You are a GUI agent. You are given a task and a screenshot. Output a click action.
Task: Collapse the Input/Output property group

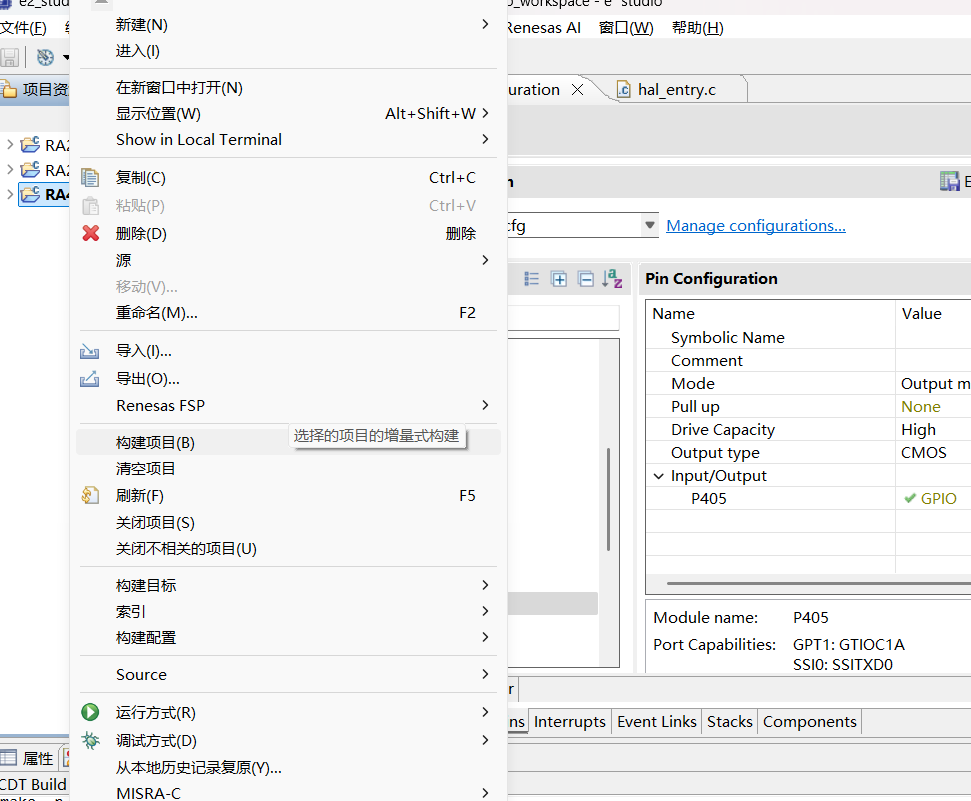click(x=658, y=476)
